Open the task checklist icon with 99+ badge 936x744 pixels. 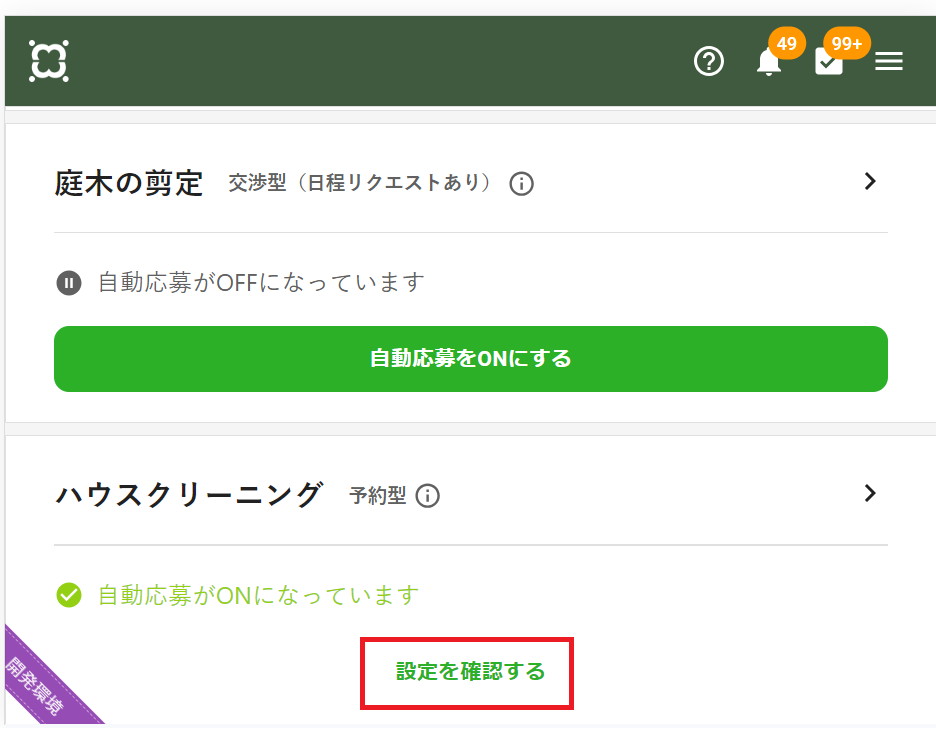pos(829,61)
